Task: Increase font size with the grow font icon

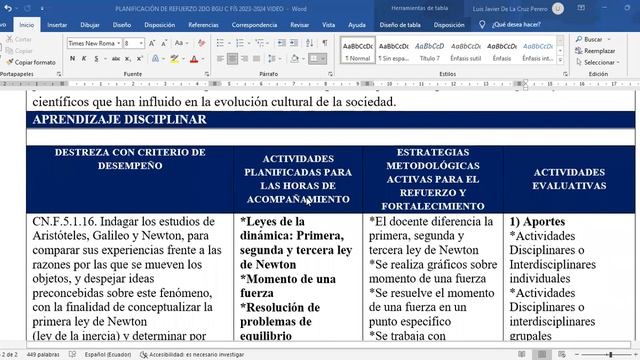Action: tap(152, 43)
